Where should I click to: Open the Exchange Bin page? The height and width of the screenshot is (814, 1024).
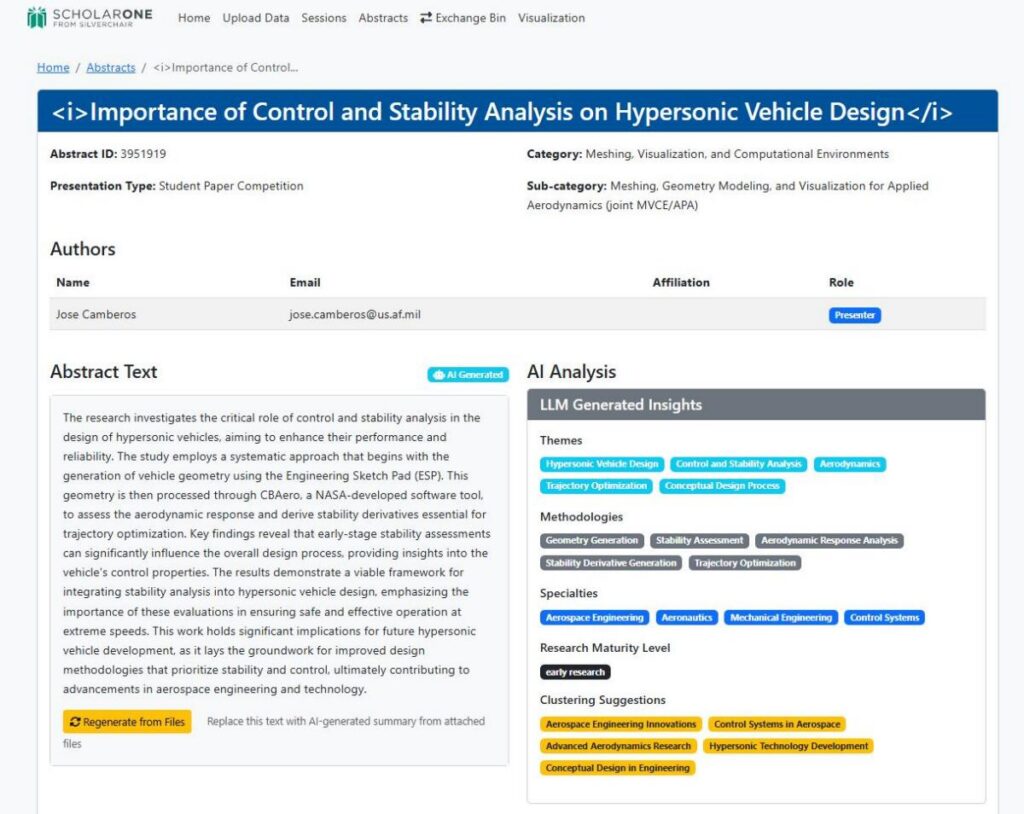tap(463, 18)
